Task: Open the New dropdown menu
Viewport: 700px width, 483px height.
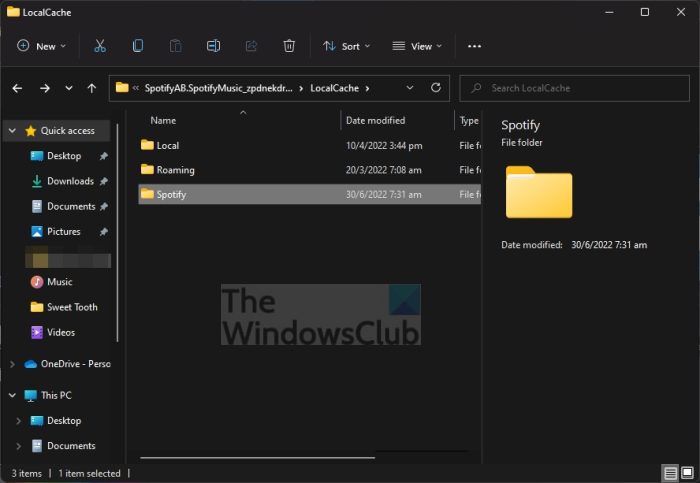Action: coord(42,46)
